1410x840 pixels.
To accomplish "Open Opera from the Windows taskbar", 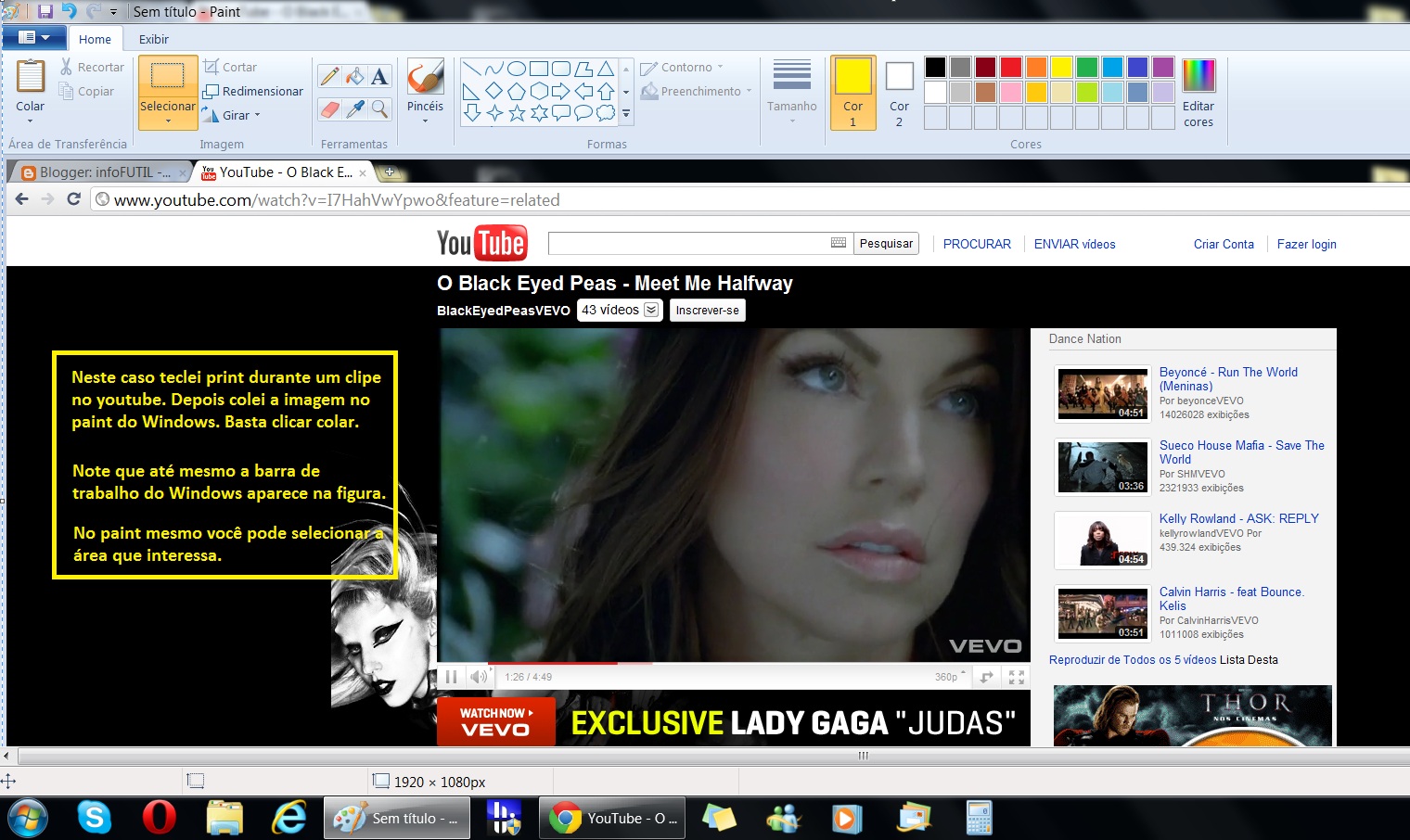I will pos(160,818).
